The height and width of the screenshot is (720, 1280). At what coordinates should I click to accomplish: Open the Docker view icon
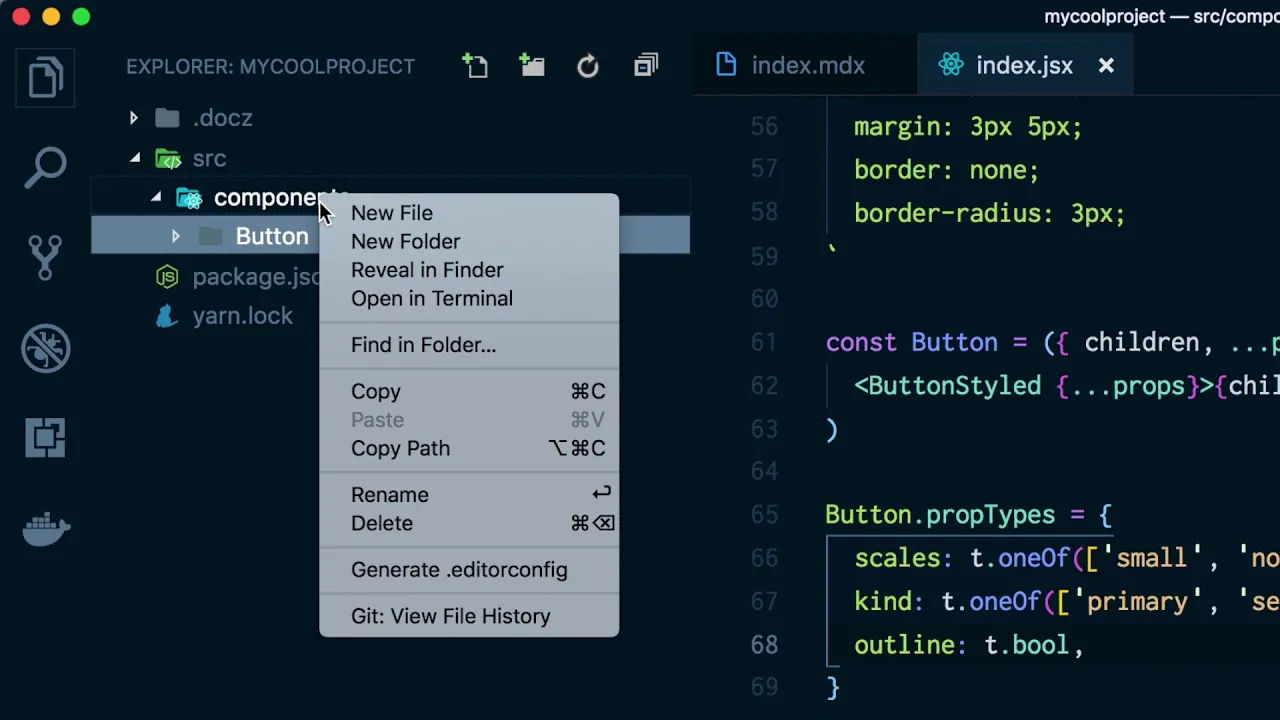45,527
